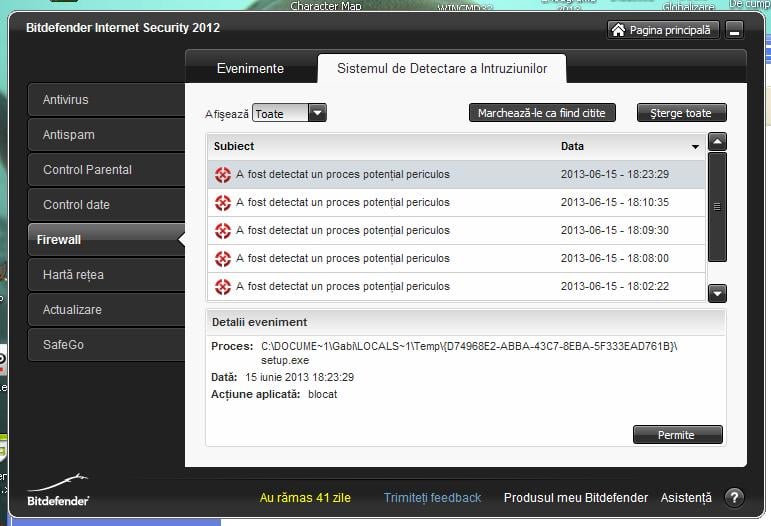This screenshot has height=526, width=771.
Task: Switch to the Evenimente tab
Action: click(x=250, y=68)
